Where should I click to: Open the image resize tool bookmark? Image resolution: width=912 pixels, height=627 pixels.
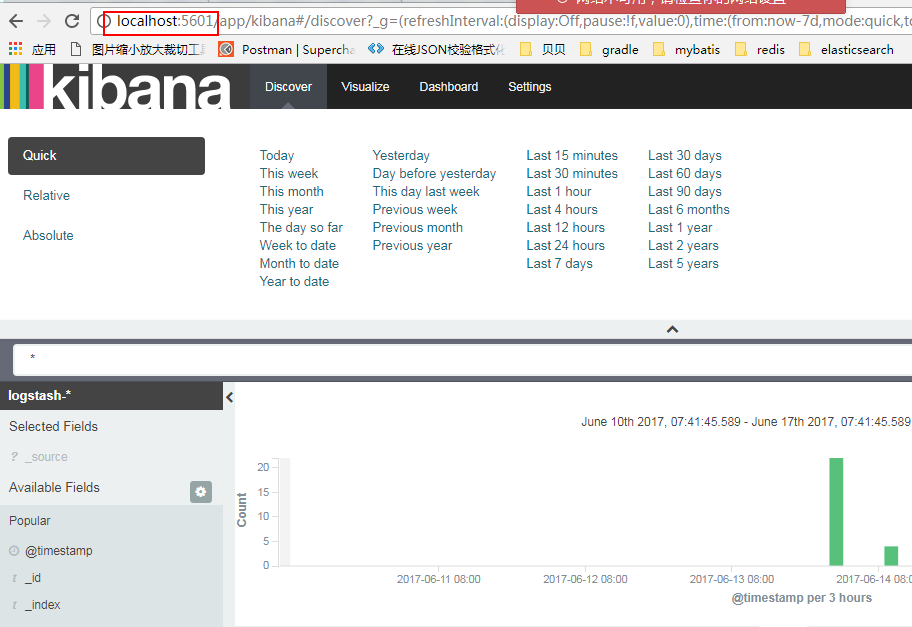[137, 49]
